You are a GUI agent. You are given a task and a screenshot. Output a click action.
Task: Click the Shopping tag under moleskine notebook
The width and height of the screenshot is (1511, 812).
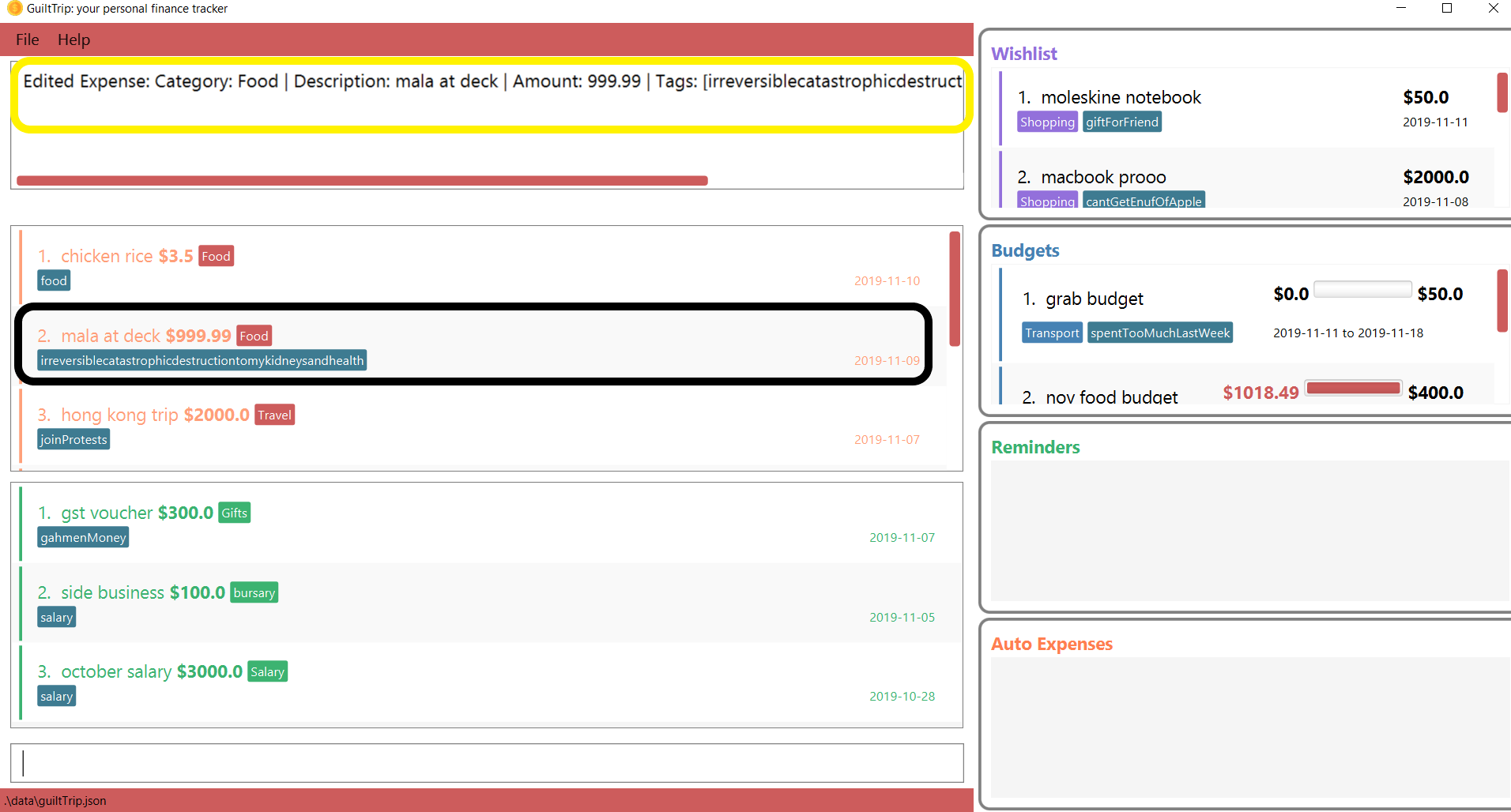tap(1047, 122)
